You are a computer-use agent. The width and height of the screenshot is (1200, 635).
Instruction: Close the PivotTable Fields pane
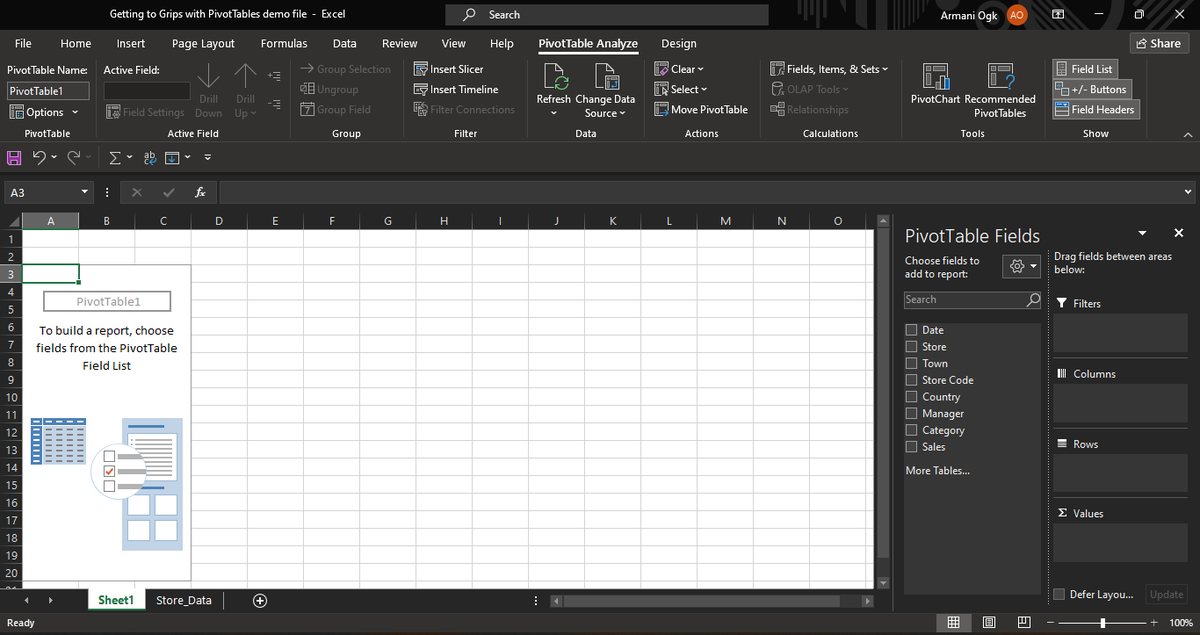point(1178,233)
